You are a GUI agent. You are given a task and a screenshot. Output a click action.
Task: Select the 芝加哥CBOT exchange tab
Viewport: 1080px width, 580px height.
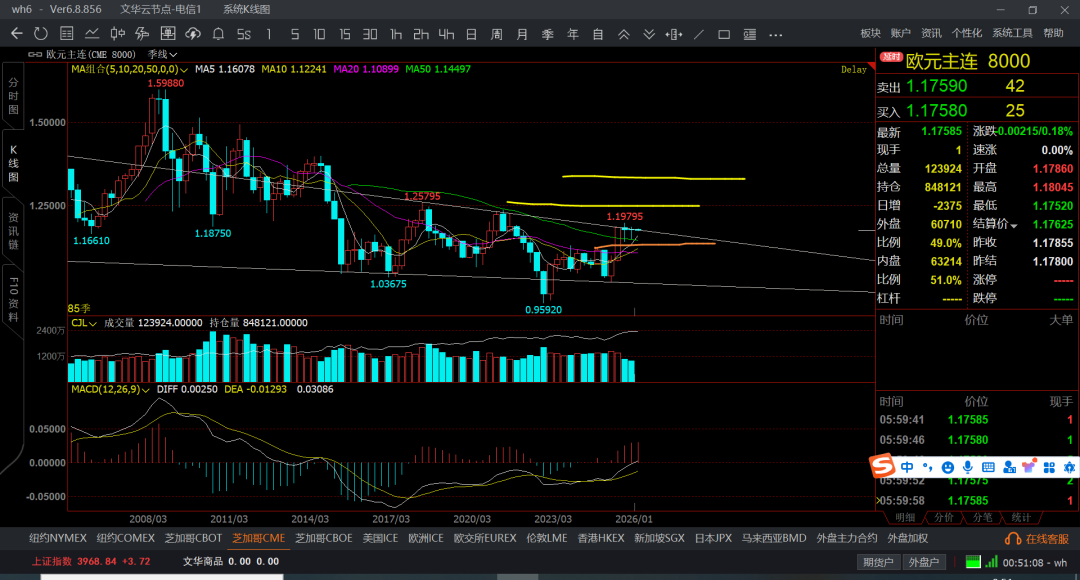[x=194, y=538]
